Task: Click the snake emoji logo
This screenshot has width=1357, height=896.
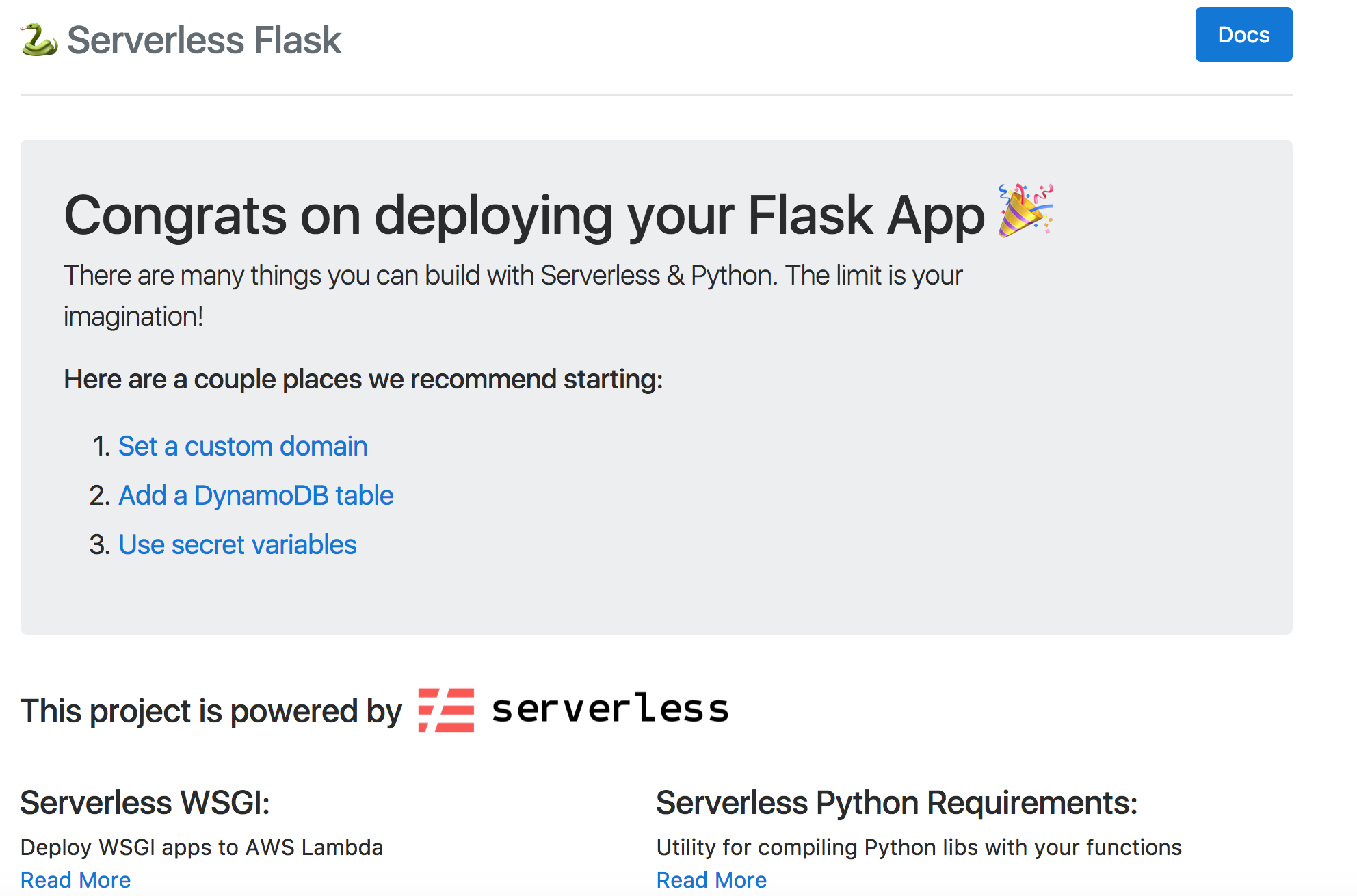Action: [39, 39]
